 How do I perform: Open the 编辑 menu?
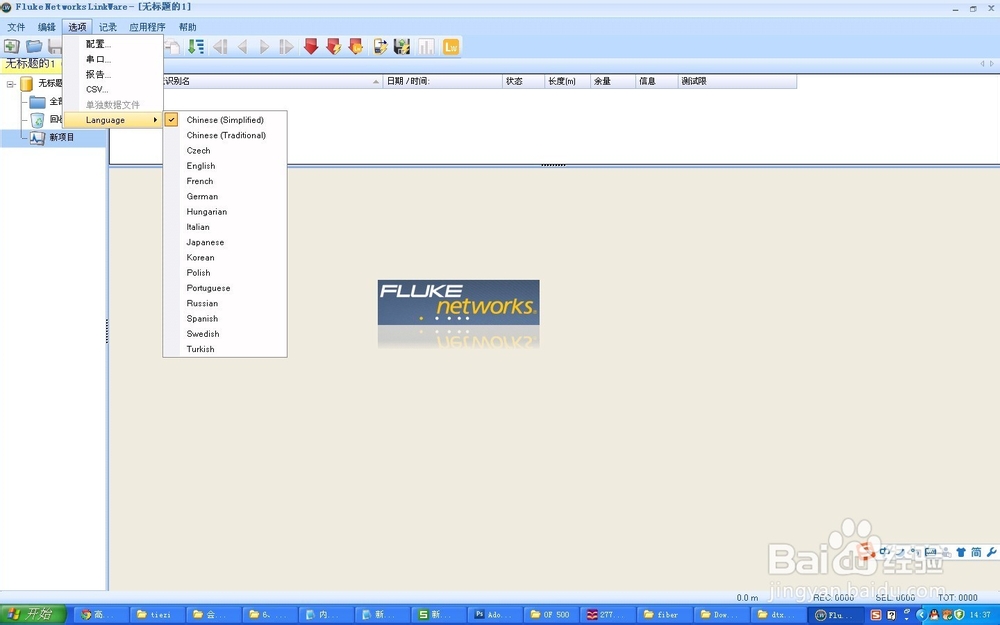[47, 27]
